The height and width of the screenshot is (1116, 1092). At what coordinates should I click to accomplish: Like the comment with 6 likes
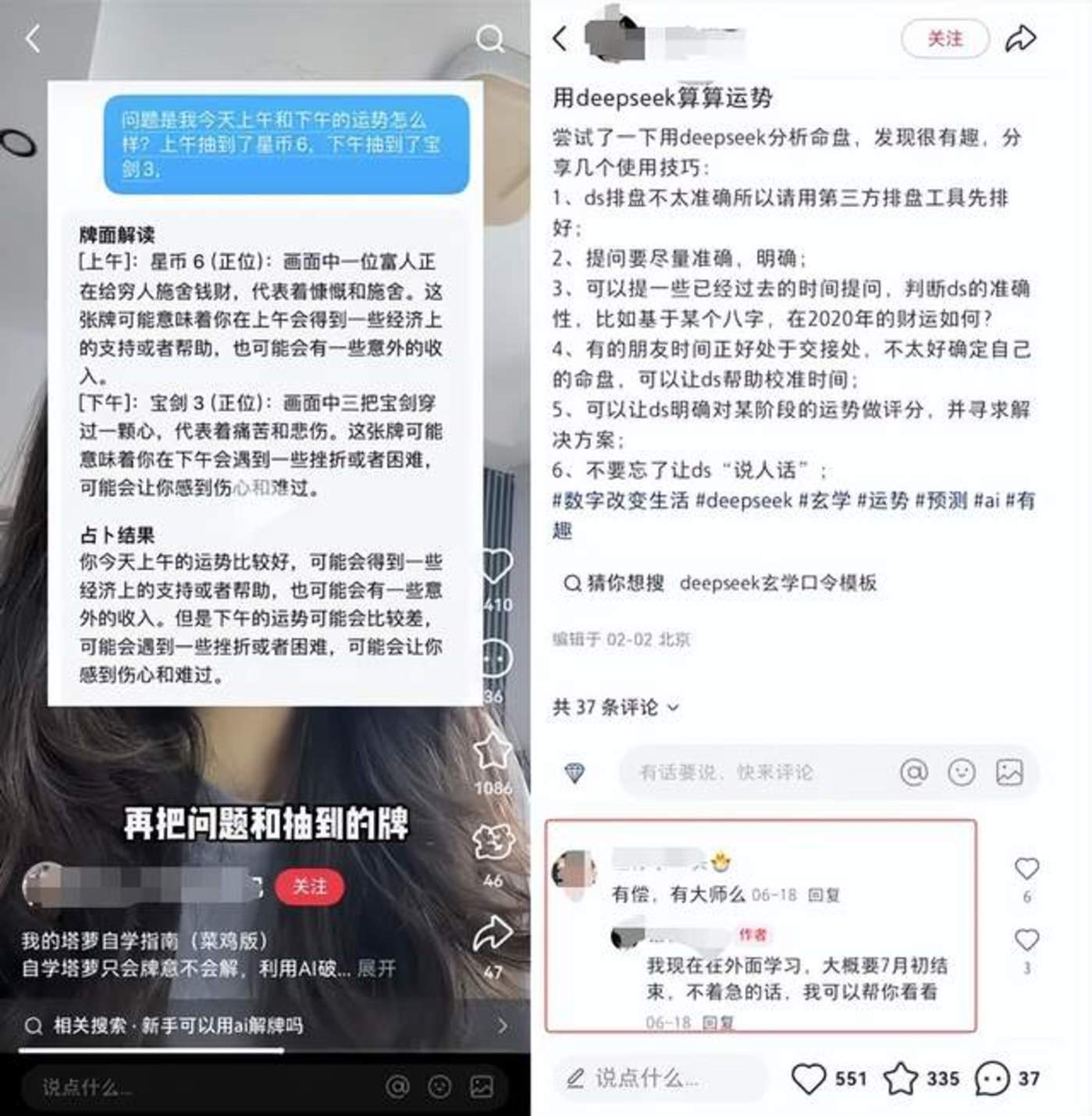1026,869
